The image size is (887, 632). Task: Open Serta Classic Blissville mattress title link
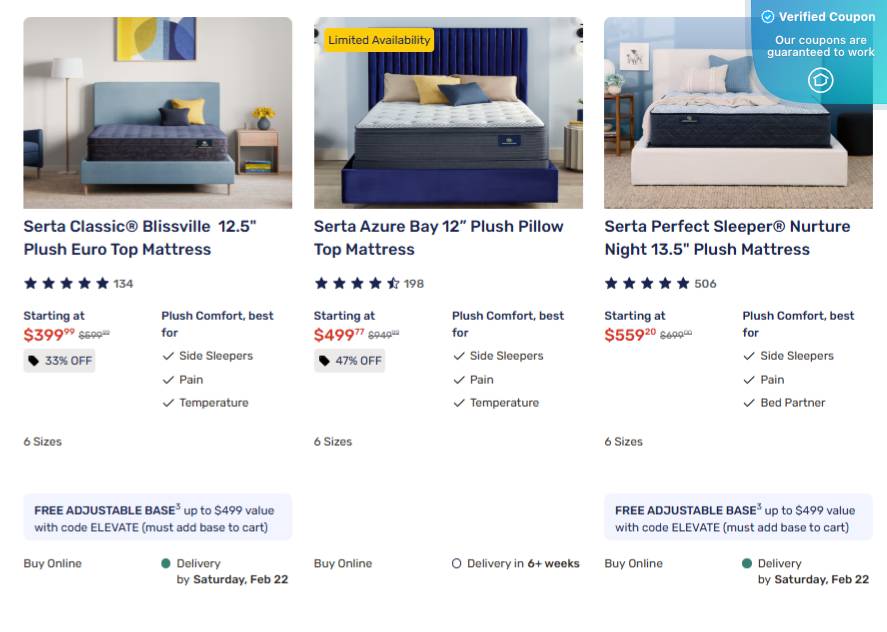pos(140,238)
